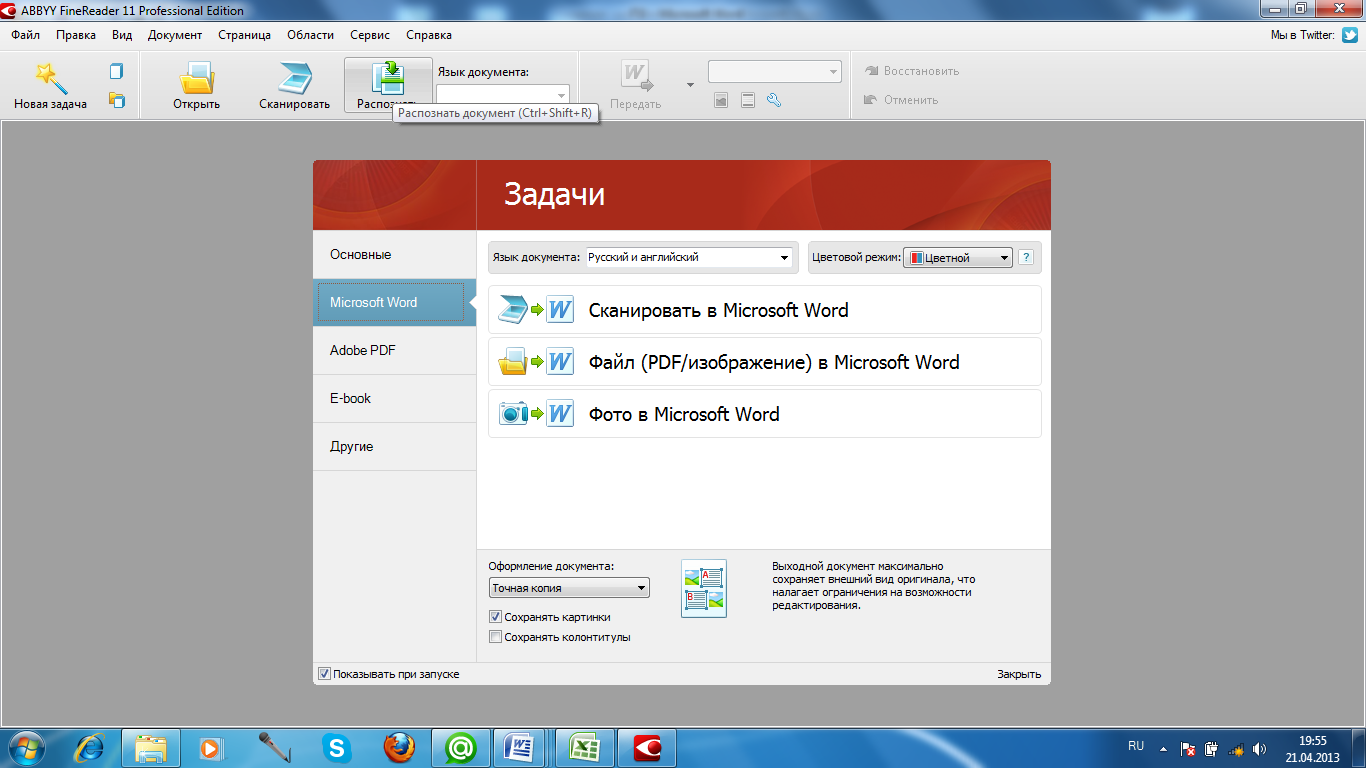Open Skype from the taskbar
Screen dimensions: 1366x768
[x=337, y=748]
